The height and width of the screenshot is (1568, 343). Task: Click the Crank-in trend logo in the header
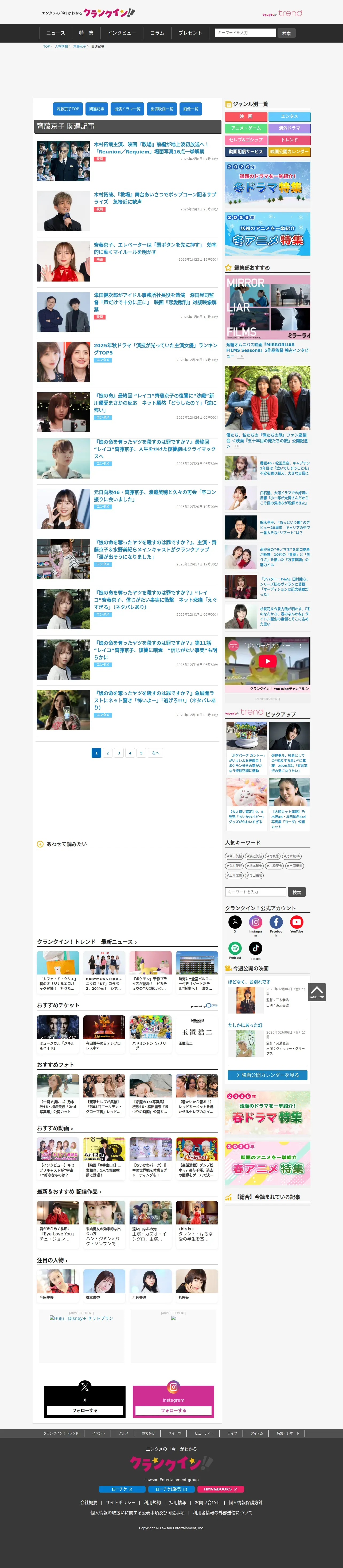pyautogui.click(x=282, y=13)
